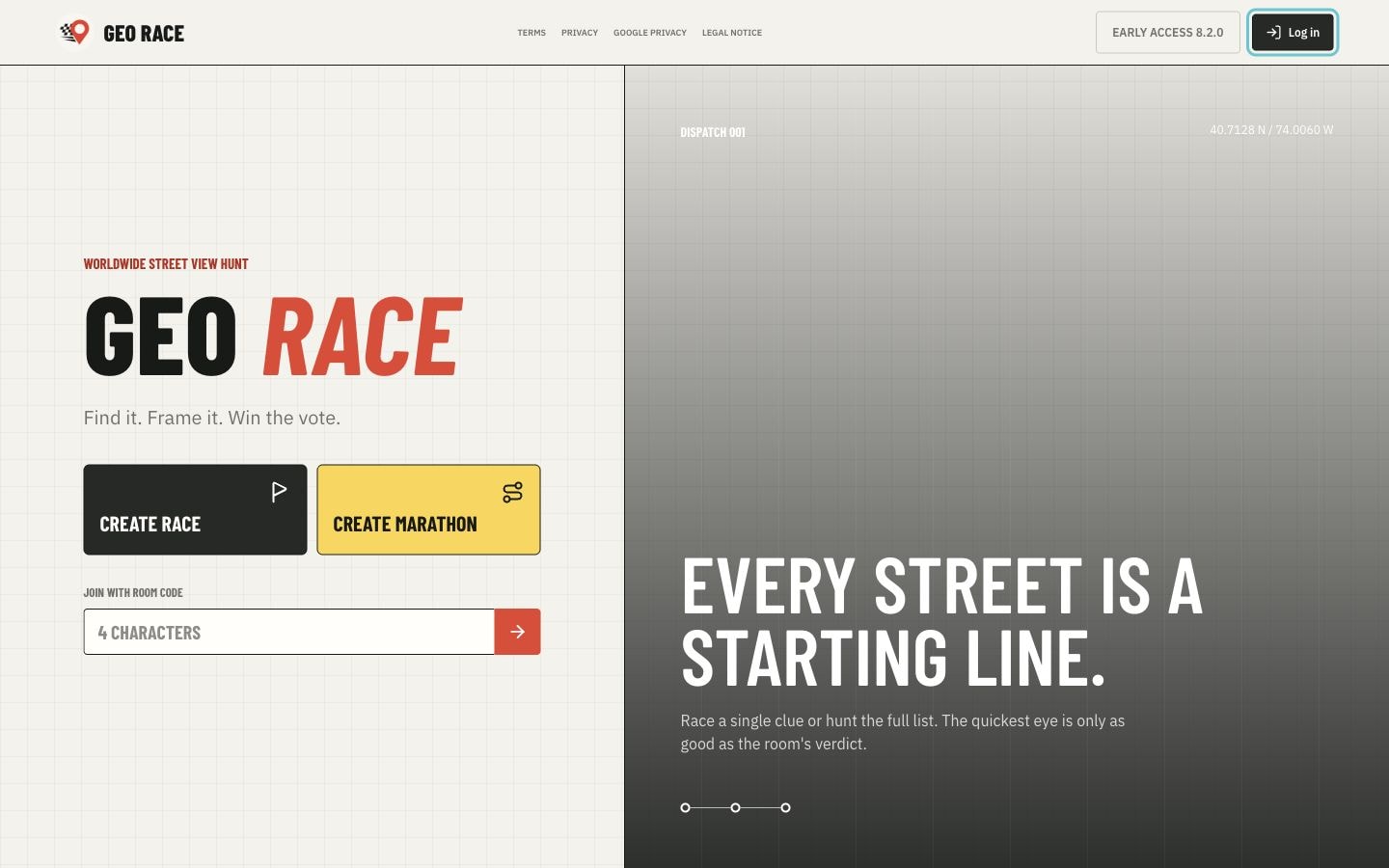Click the 'Every street is a starting line' headline
Image resolution: width=1389 pixels, height=868 pixels.
[941, 622]
